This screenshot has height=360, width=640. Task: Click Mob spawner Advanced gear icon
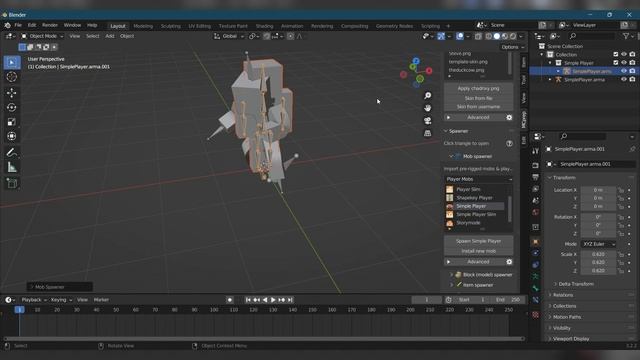point(509,262)
